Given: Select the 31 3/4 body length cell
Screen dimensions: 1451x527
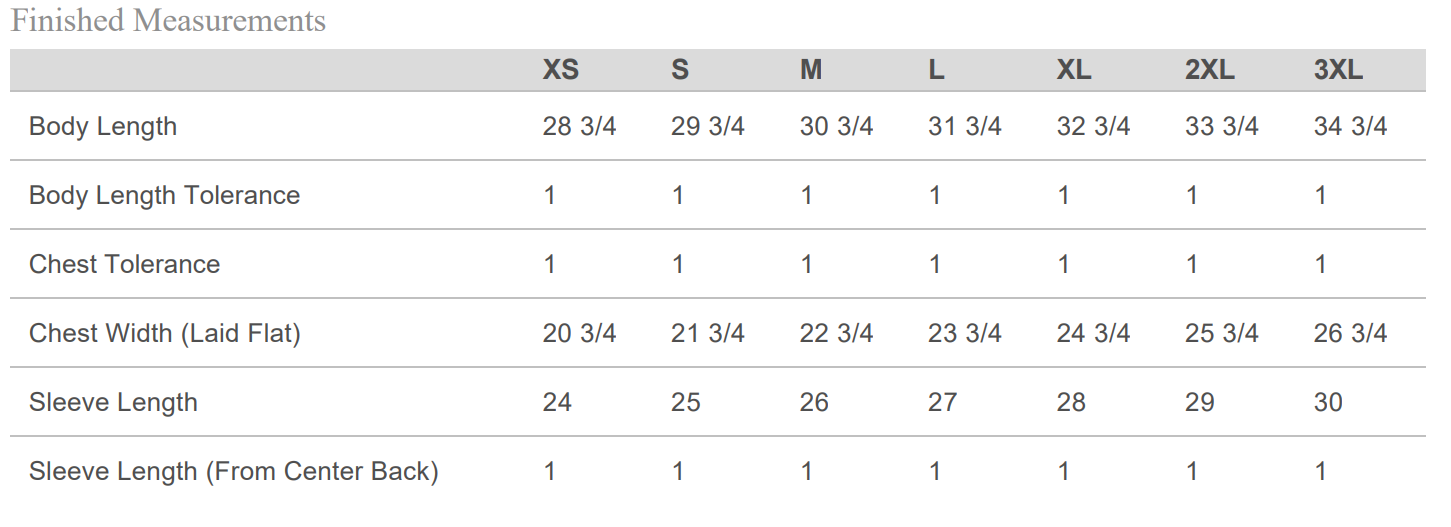Looking at the screenshot, I should click(964, 126).
